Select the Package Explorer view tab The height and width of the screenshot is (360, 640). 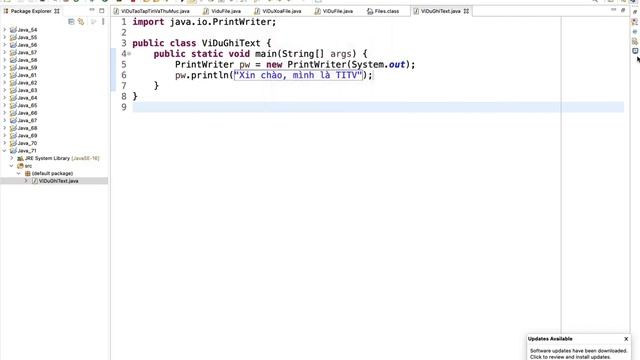pyautogui.click(x=31, y=11)
